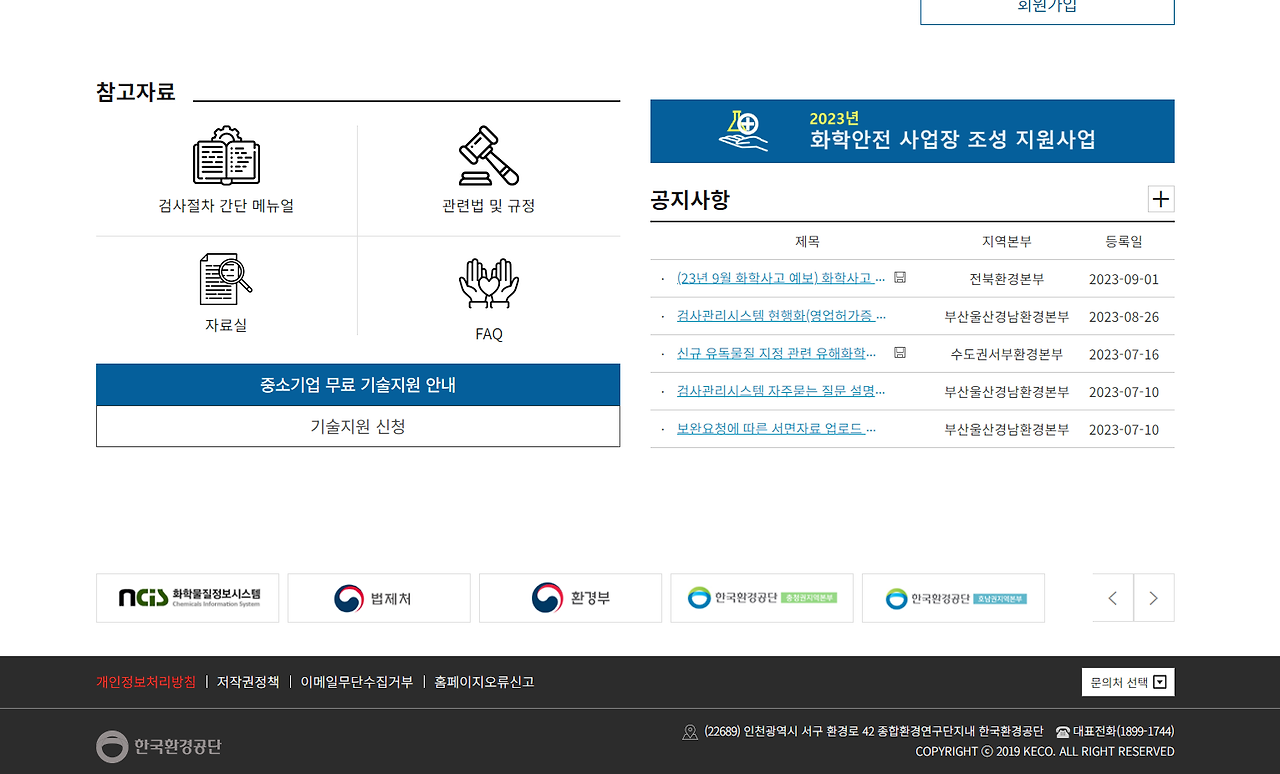Click the 한국환경공단 footer logo
The width and height of the screenshot is (1280, 774).
point(159,746)
